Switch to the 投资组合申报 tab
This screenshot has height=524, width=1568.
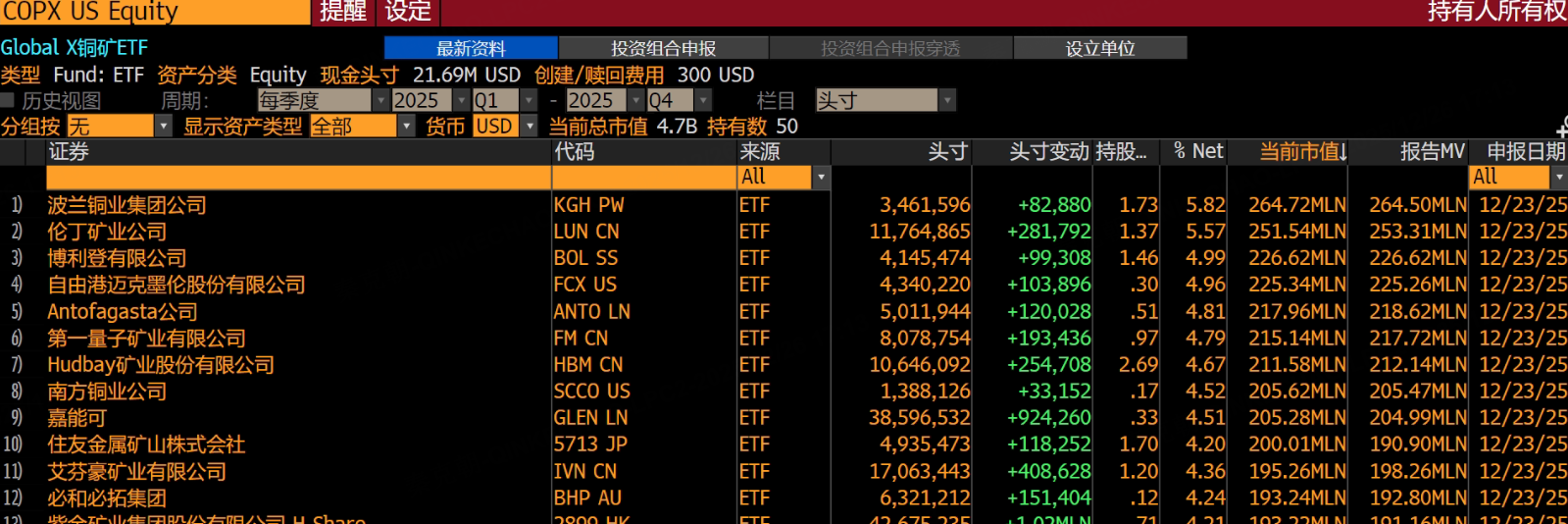click(664, 48)
